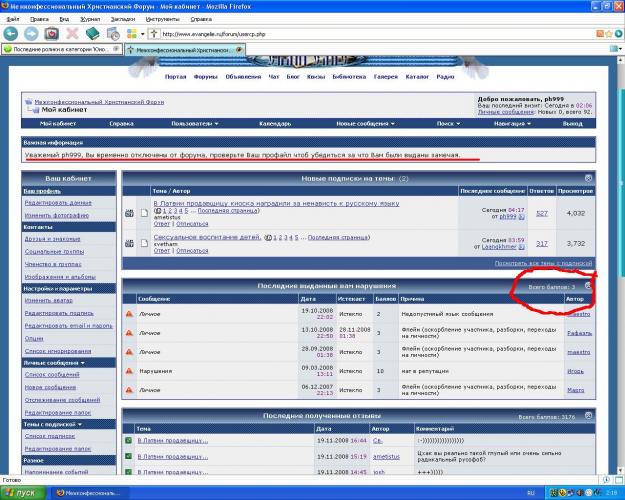Screen dimensions: 625x500
Task: Click the browser Forward arrow button
Action: [x=31, y=33]
